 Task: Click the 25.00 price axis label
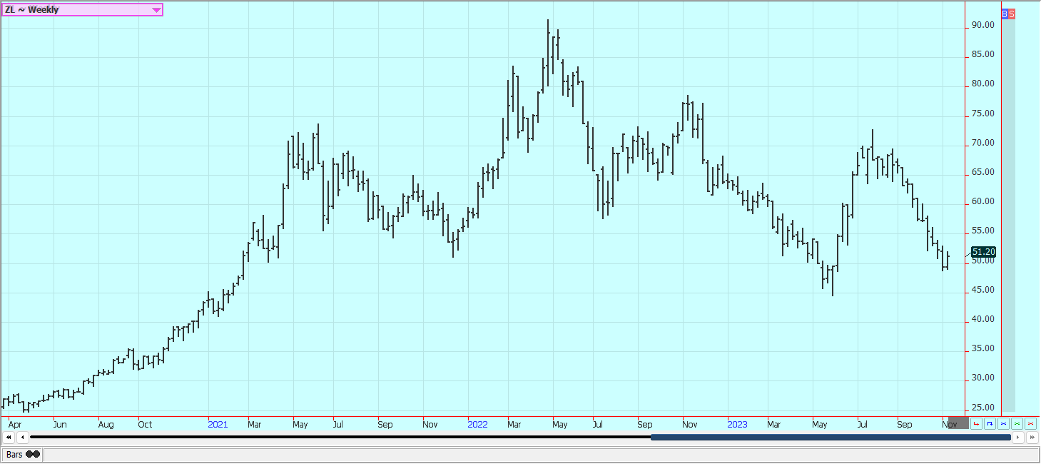click(x=983, y=407)
